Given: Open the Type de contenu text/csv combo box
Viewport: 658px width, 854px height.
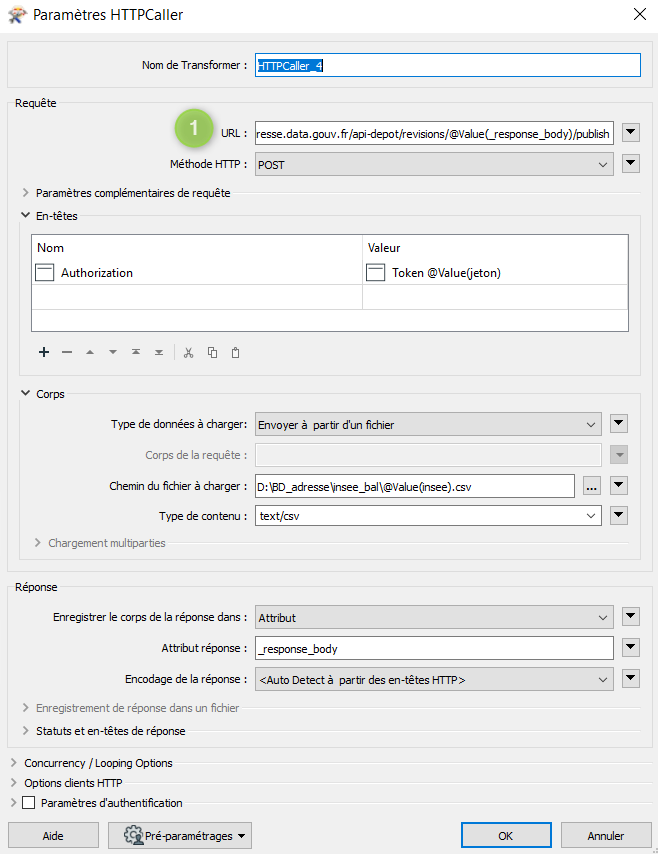Looking at the screenshot, I should pyautogui.click(x=428, y=516).
